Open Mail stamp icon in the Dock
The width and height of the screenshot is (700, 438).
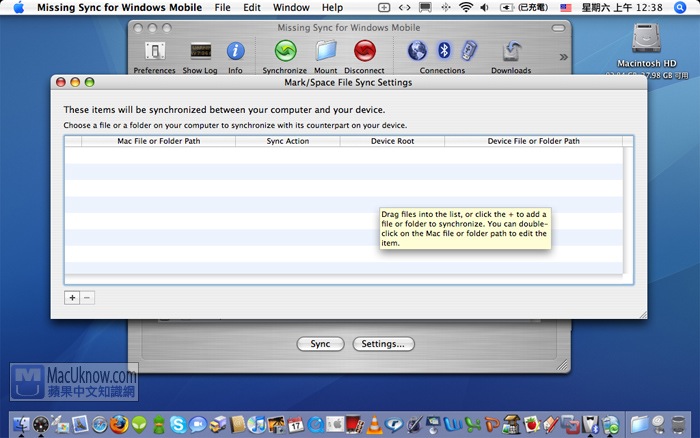80,424
